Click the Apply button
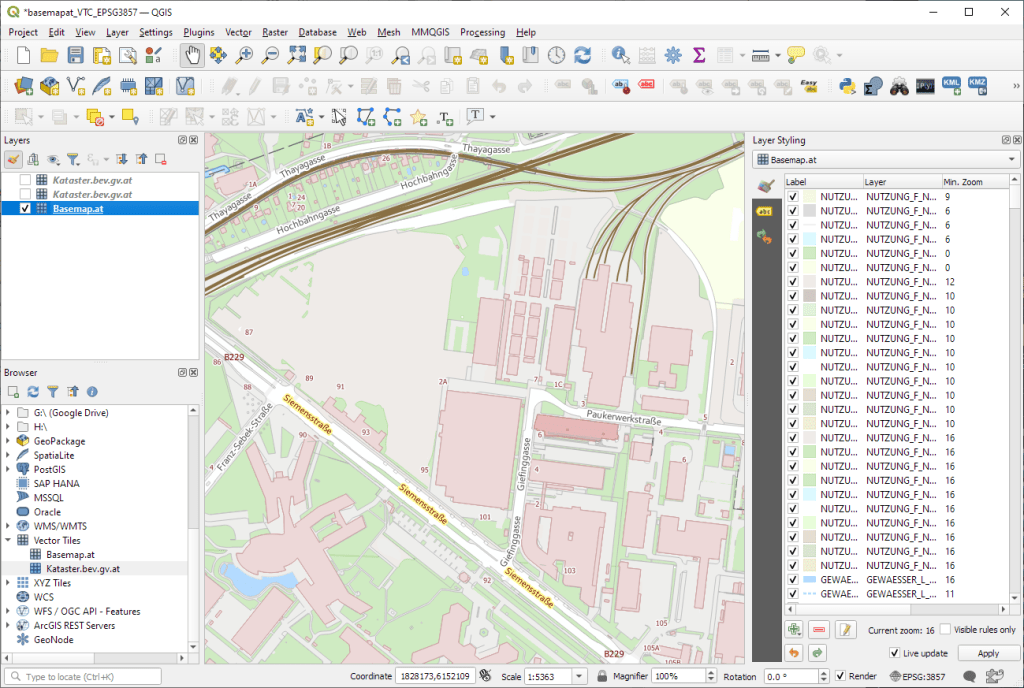 pos(988,653)
